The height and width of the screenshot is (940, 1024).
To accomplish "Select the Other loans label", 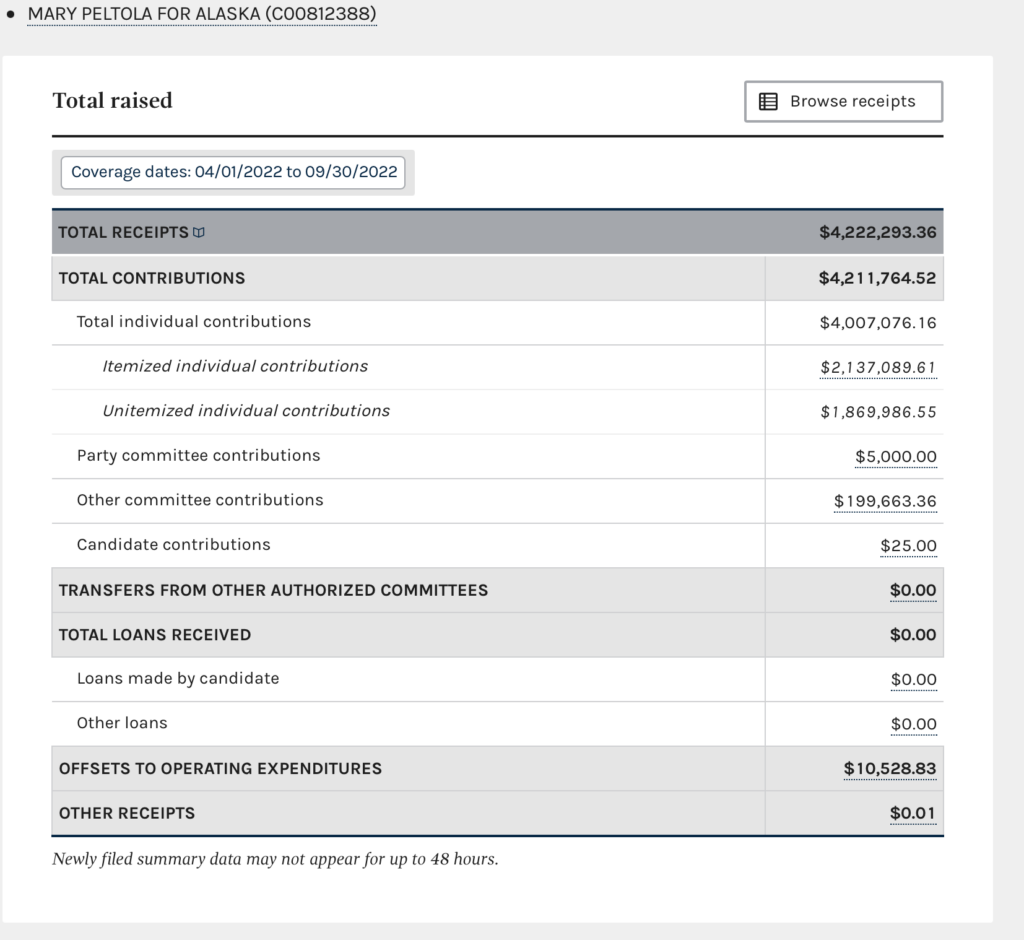I will point(122,723).
